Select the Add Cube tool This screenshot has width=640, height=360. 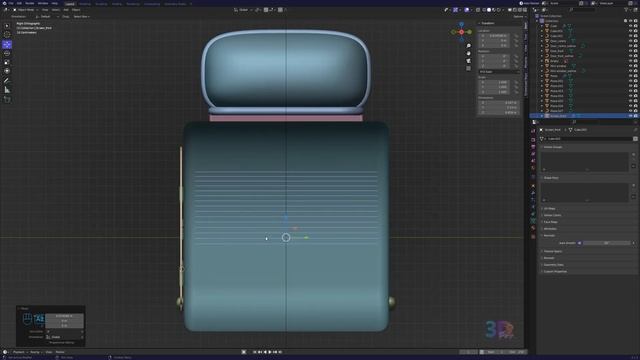(7, 100)
